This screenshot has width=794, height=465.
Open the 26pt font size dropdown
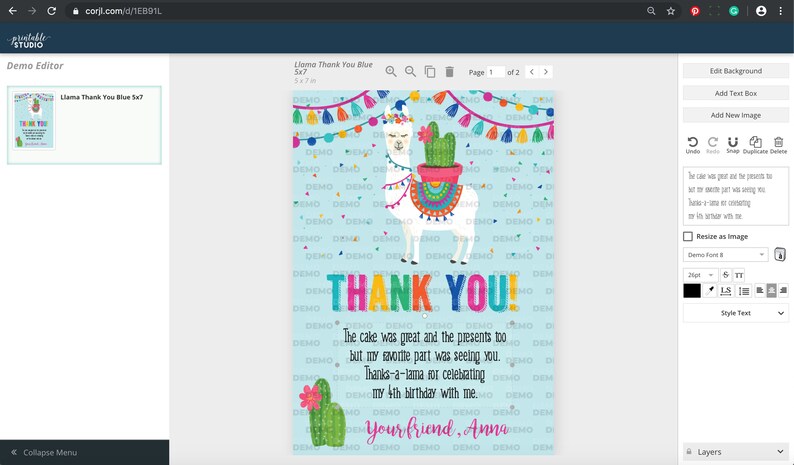point(700,275)
